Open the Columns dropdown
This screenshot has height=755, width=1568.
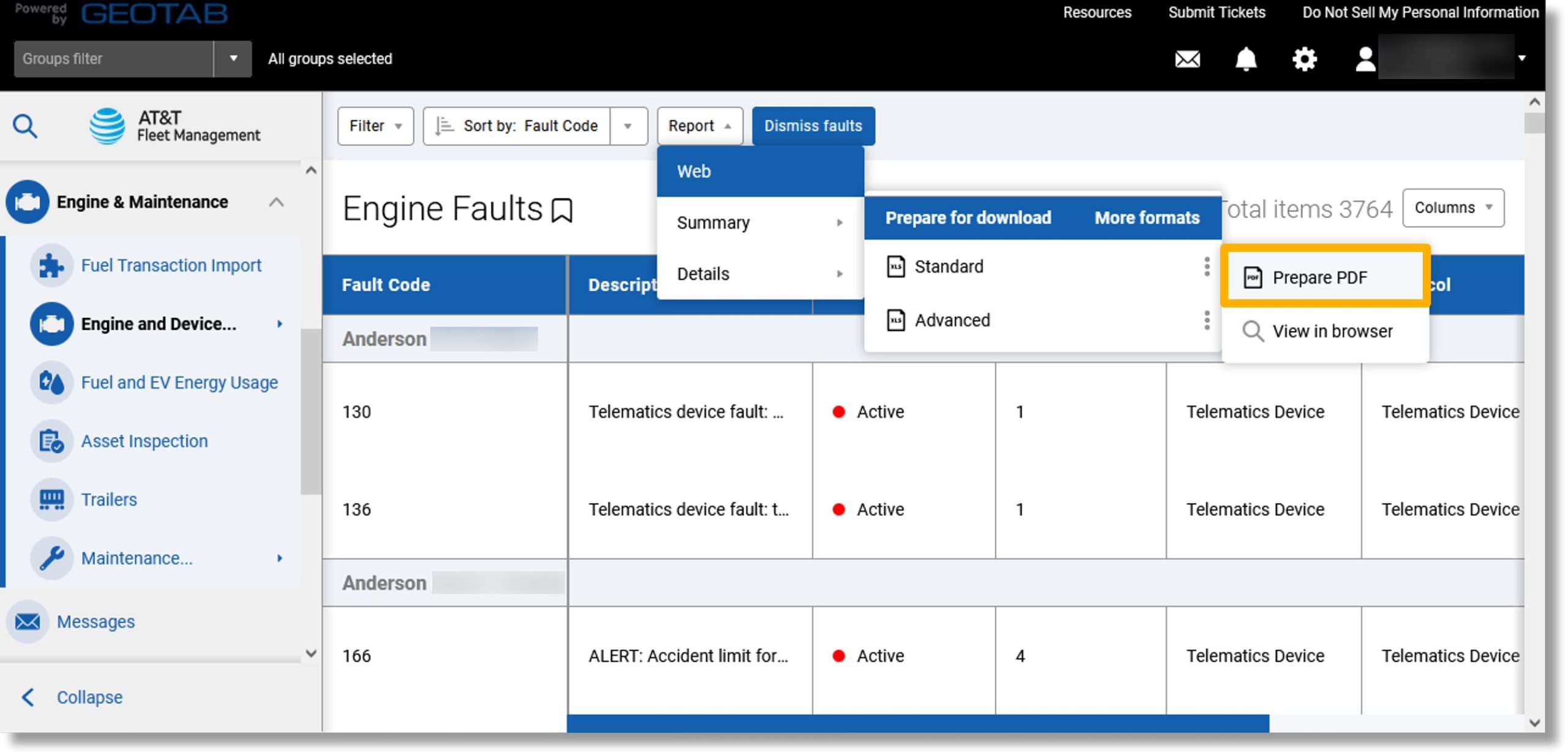(1453, 208)
